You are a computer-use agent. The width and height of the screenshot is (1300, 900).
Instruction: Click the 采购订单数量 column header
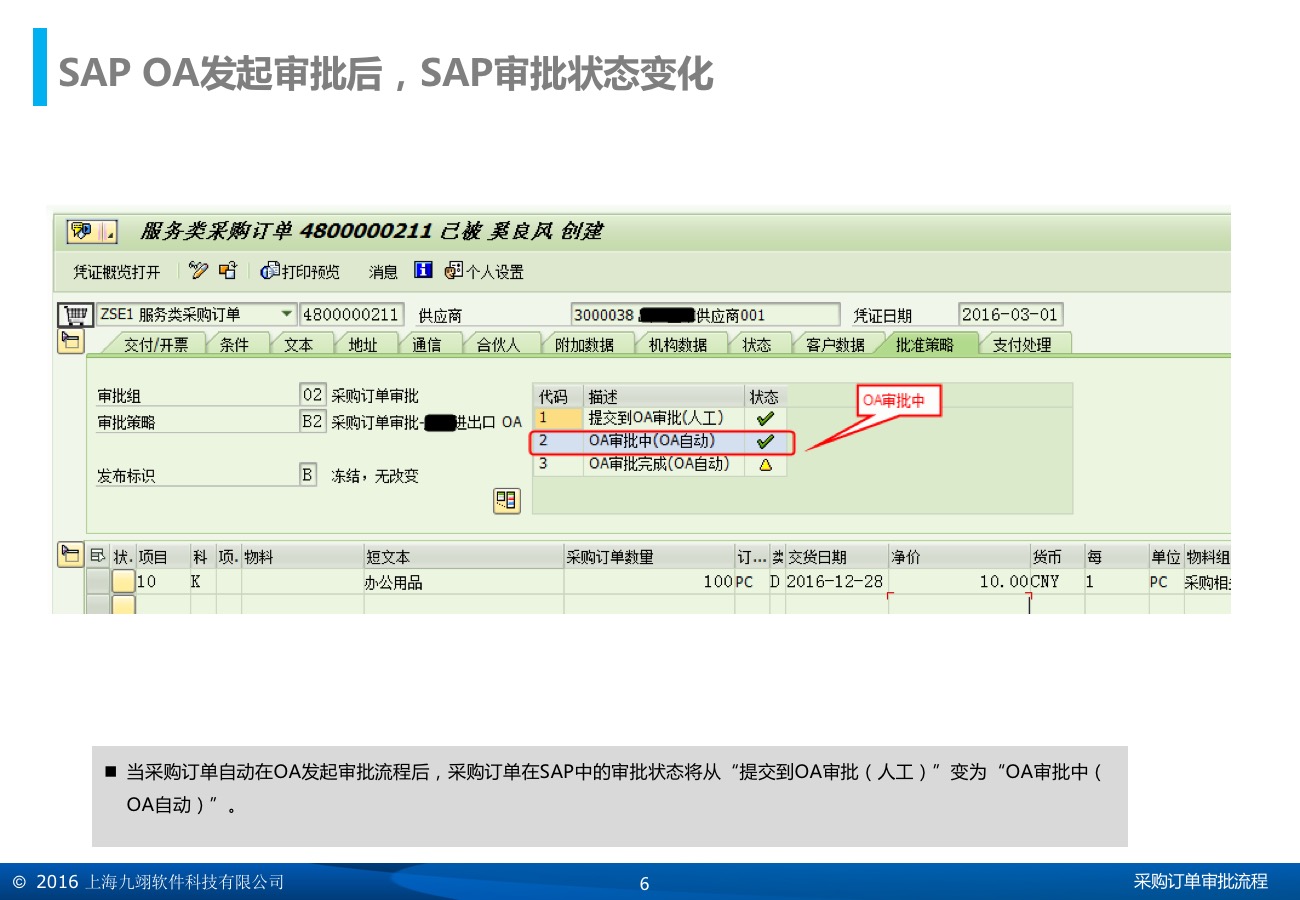point(649,557)
